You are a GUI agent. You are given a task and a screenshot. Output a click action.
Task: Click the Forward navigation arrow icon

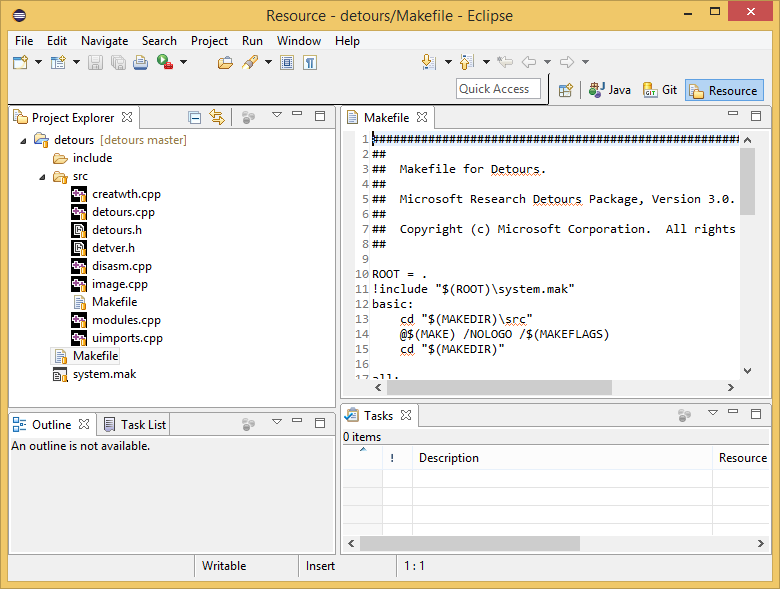coord(567,62)
